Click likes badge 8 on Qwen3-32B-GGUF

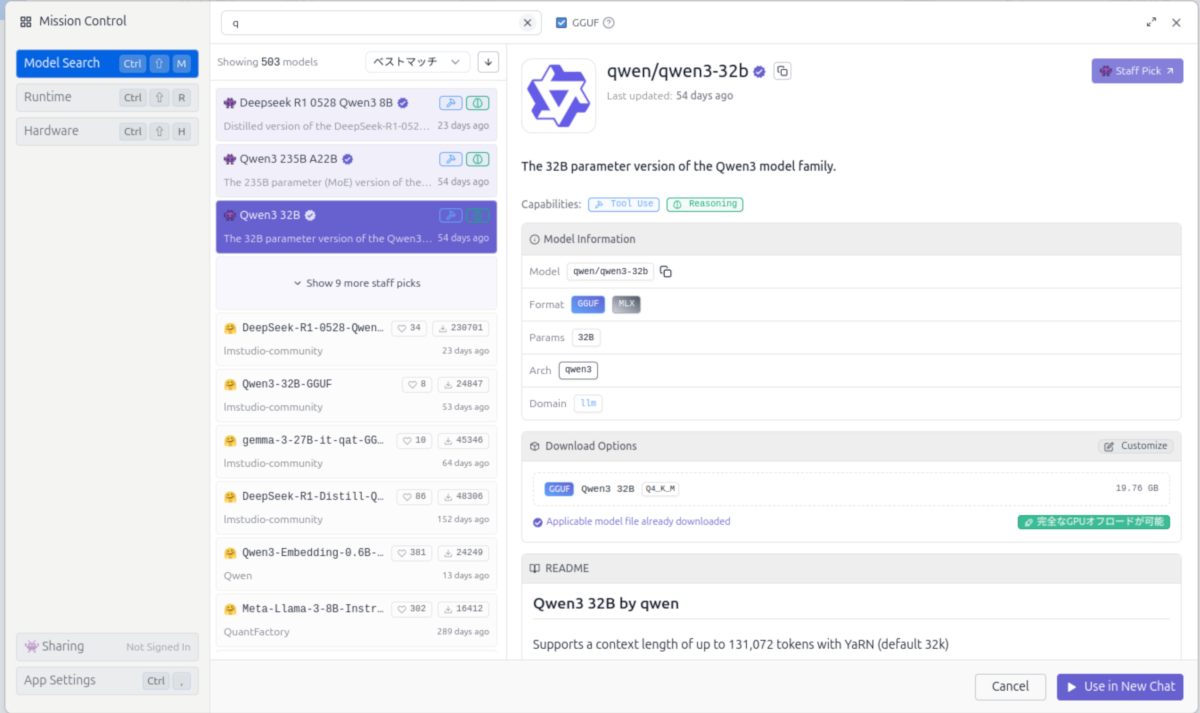[x=417, y=384]
